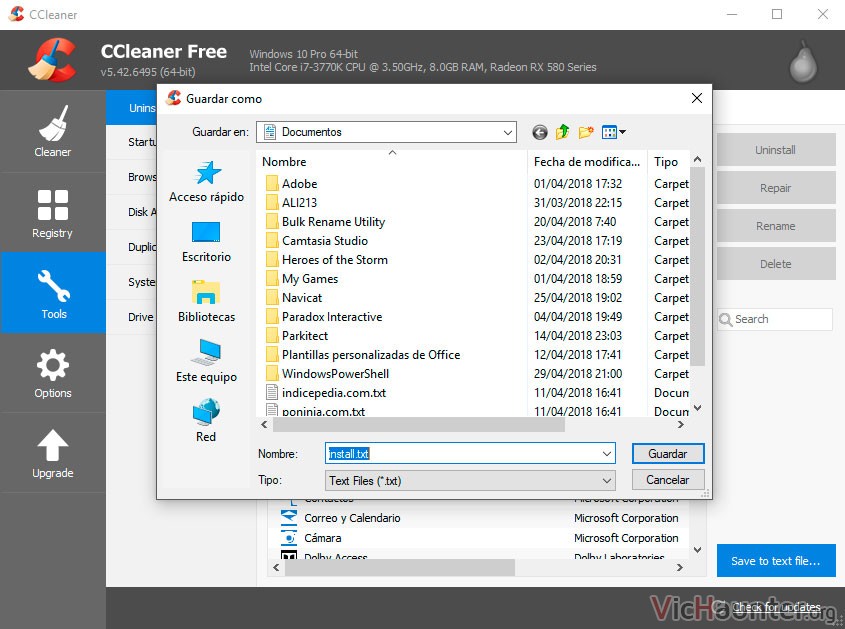The image size is (845, 629).
Task: Expand the Nombre filename dropdown arrow
Action: click(x=606, y=454)
